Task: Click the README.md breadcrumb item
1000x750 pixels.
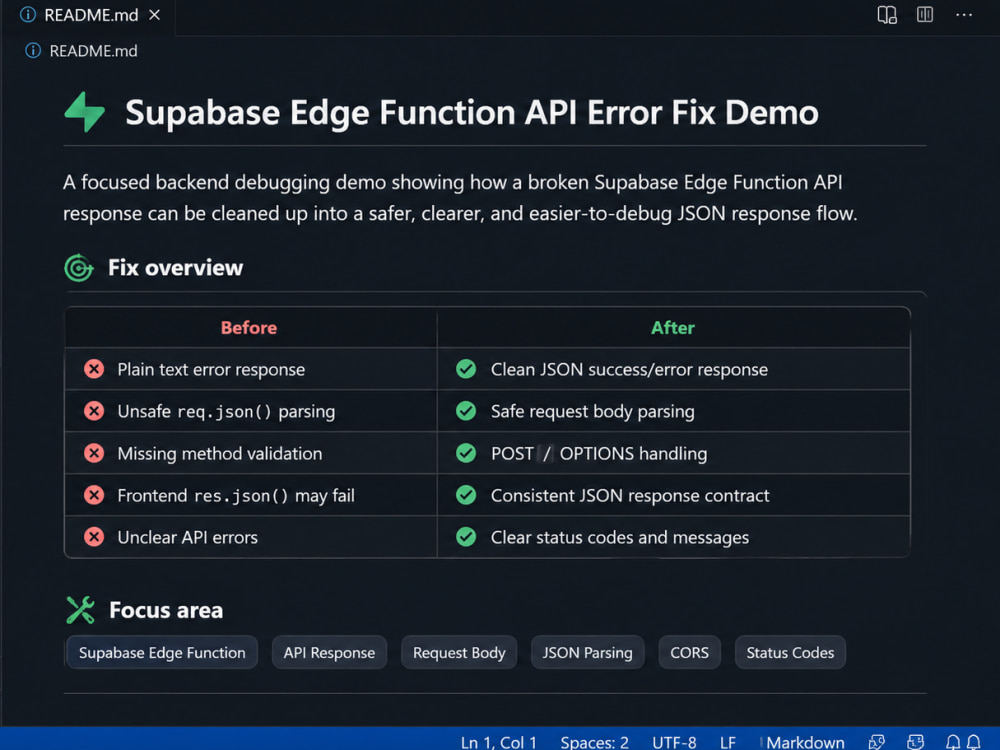Action: (93, 51)
